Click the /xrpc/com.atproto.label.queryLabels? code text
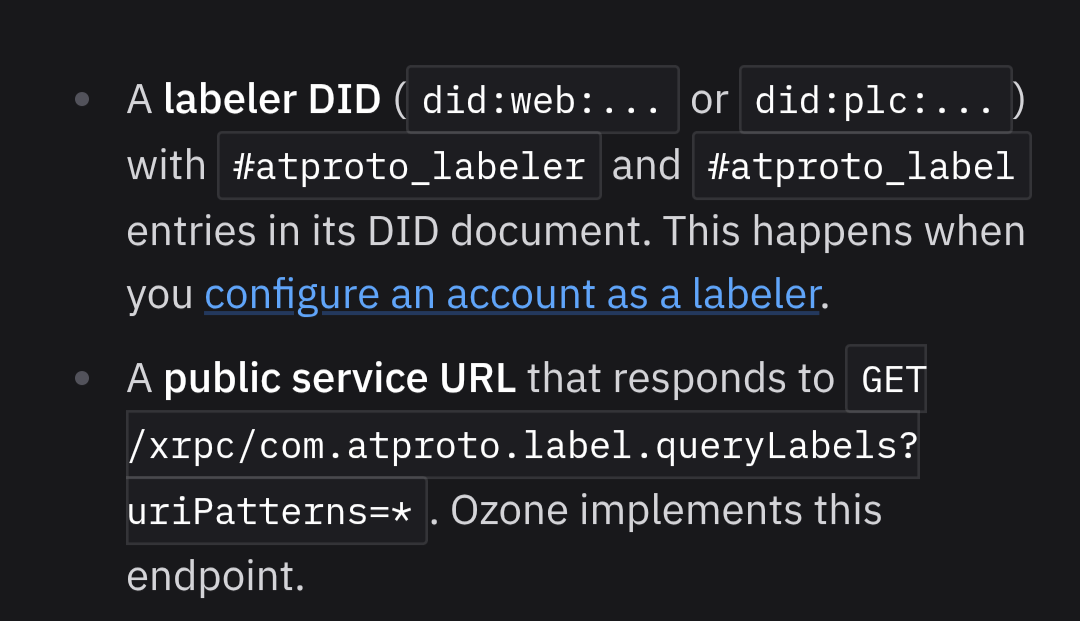1080x621 pixels. 523,445
